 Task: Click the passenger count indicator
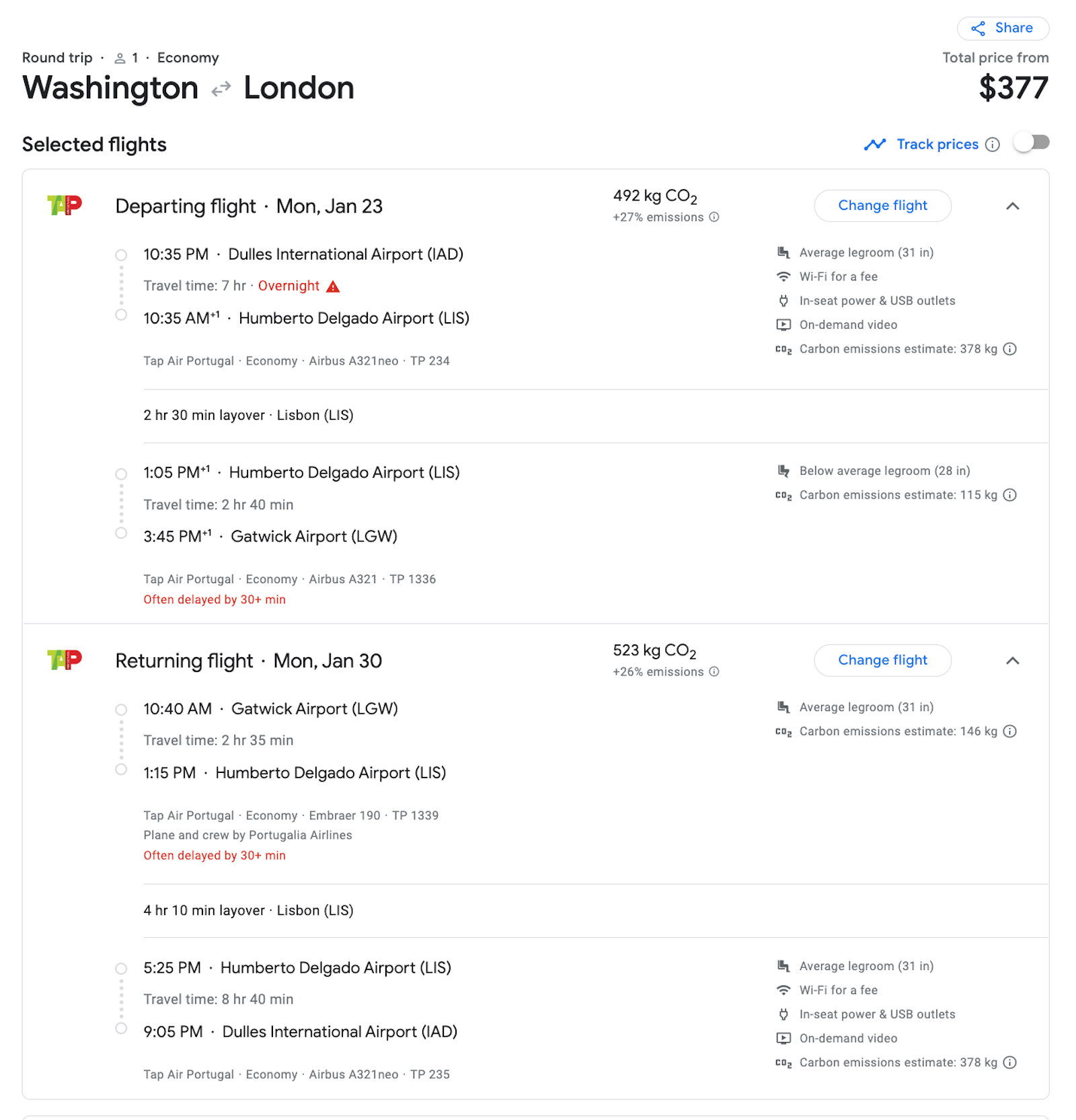[126, 58]
